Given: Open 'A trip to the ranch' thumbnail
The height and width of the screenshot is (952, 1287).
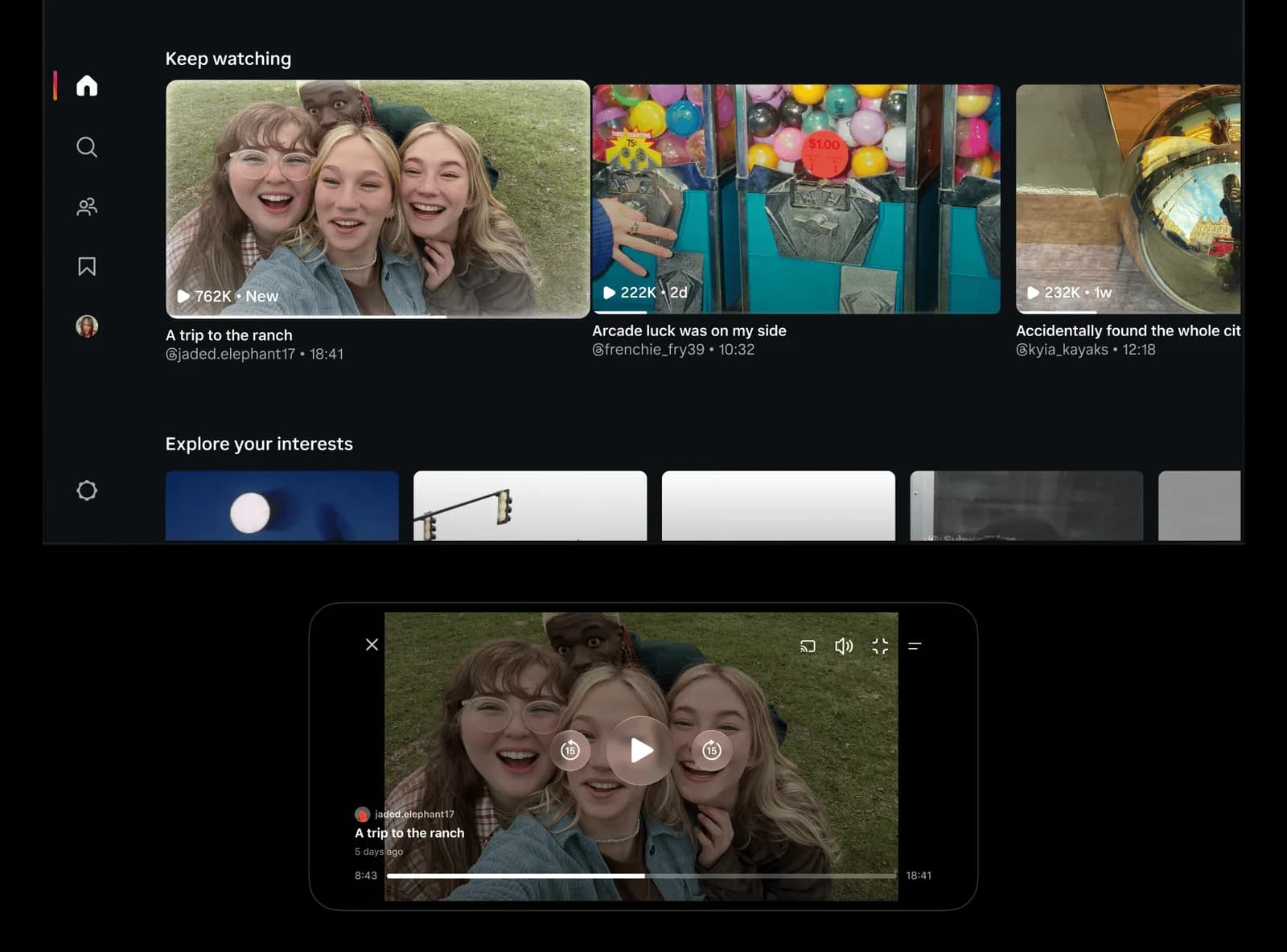Looking at the screenshot, I should [377, 199].
